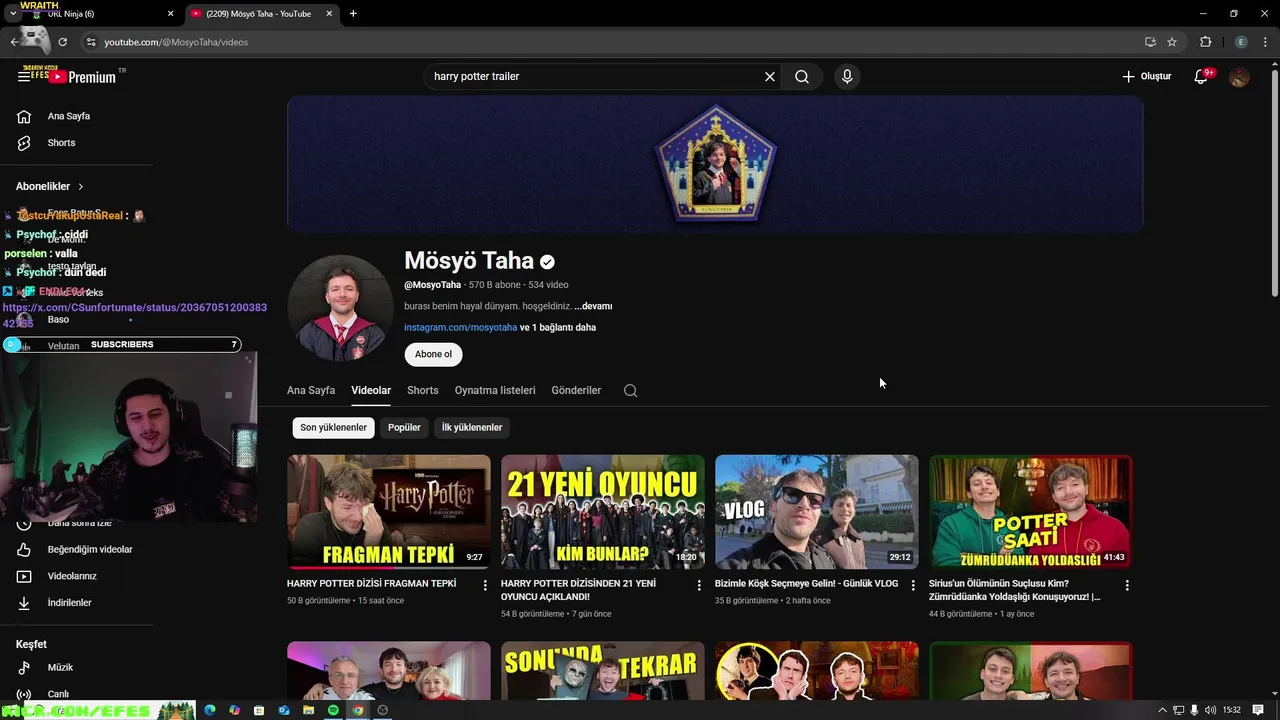
Task: Open the YouTube account avatar menu
Action: 1239,77
